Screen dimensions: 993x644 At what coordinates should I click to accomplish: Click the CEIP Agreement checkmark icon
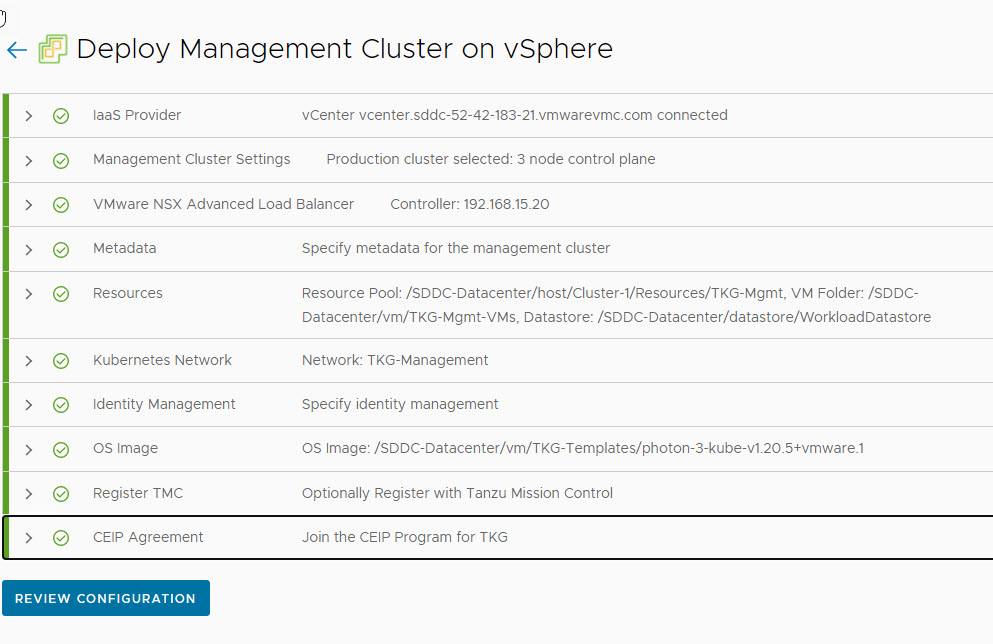click(61, 538)
